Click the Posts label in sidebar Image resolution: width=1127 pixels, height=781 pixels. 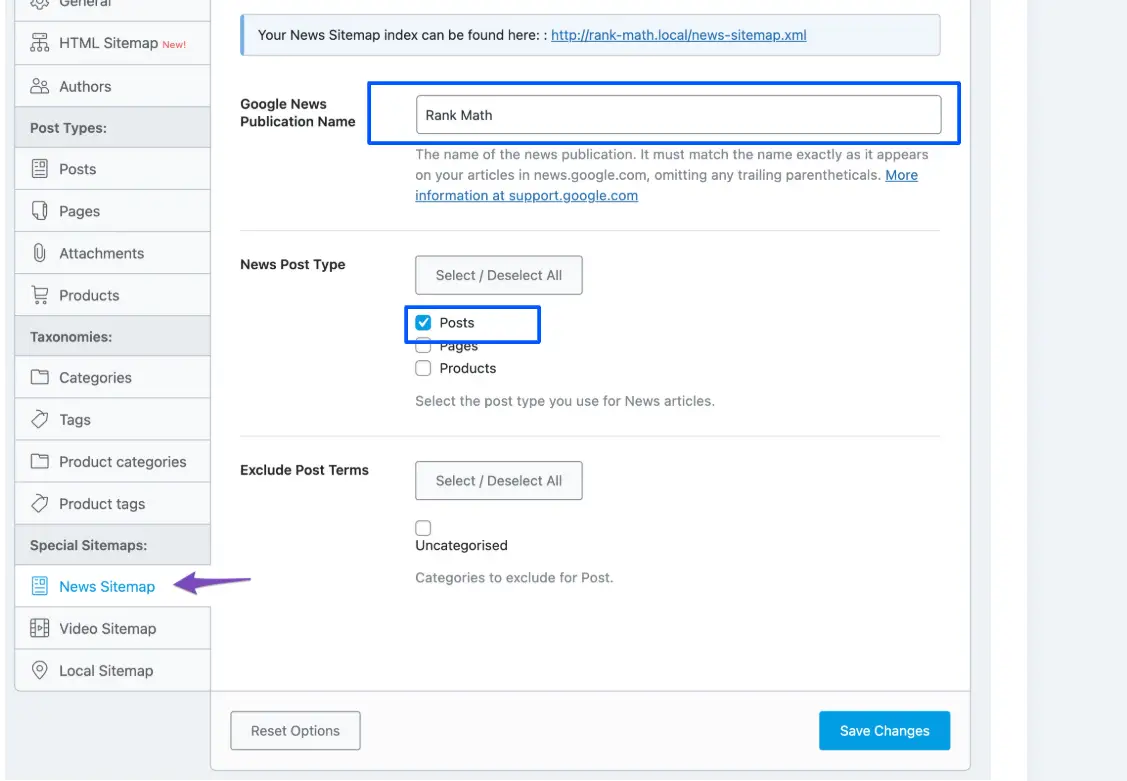[78, 169]
